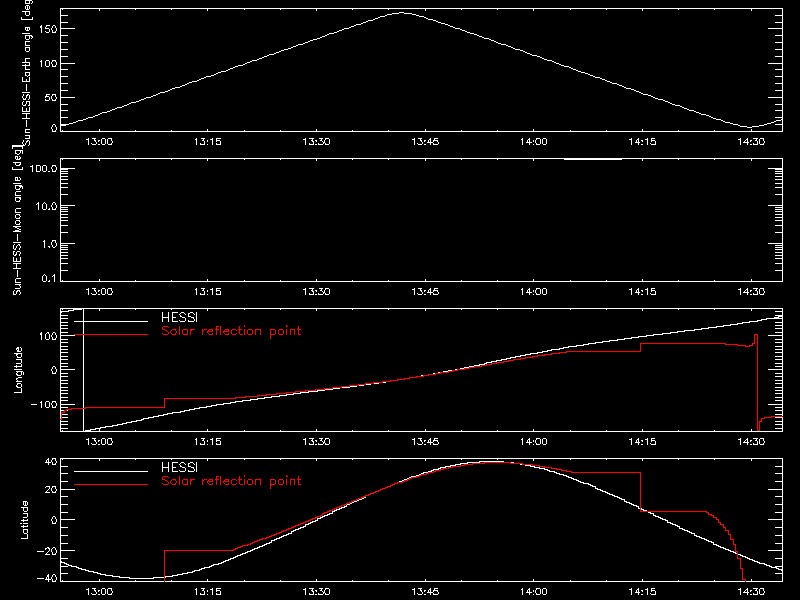Click the '10.0' y-axis label of the Moon angle plot
The height and width of the screenshot is (600, 800).
(x=47, y=206)
